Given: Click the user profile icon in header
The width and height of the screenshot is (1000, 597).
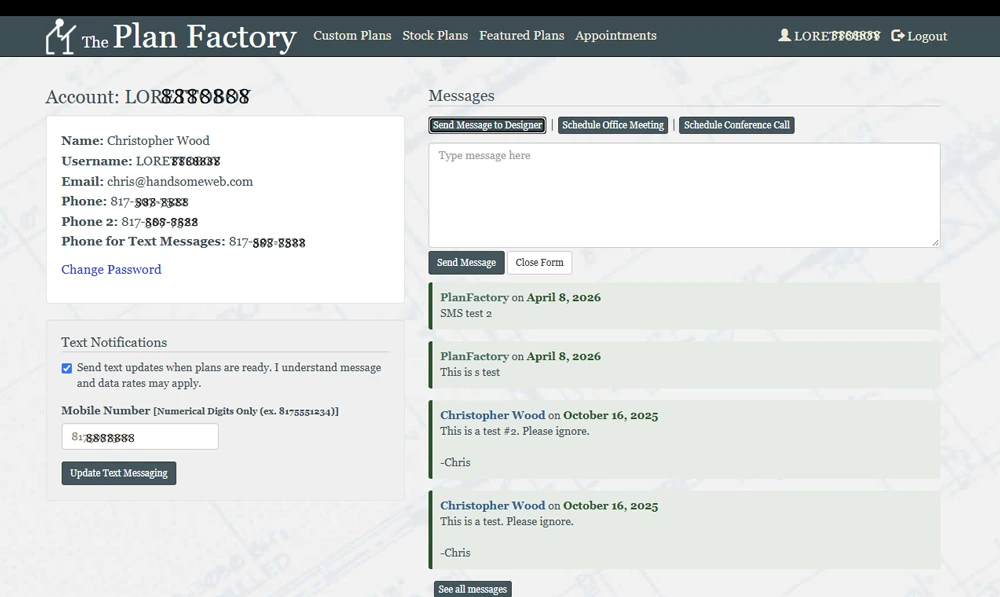Looking at the screenshot, I should point(784,35).
